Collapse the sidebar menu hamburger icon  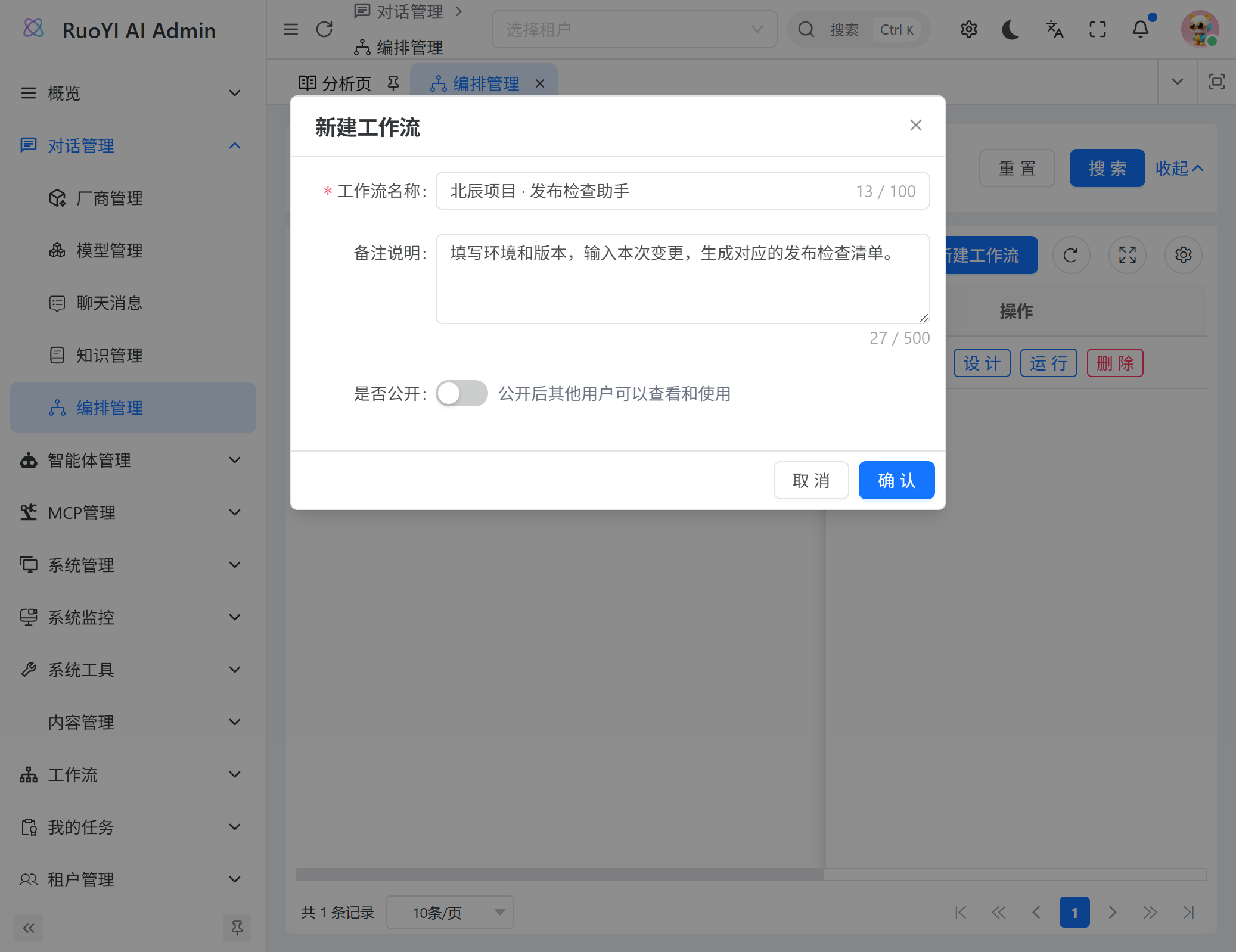[x=290, y=29]
